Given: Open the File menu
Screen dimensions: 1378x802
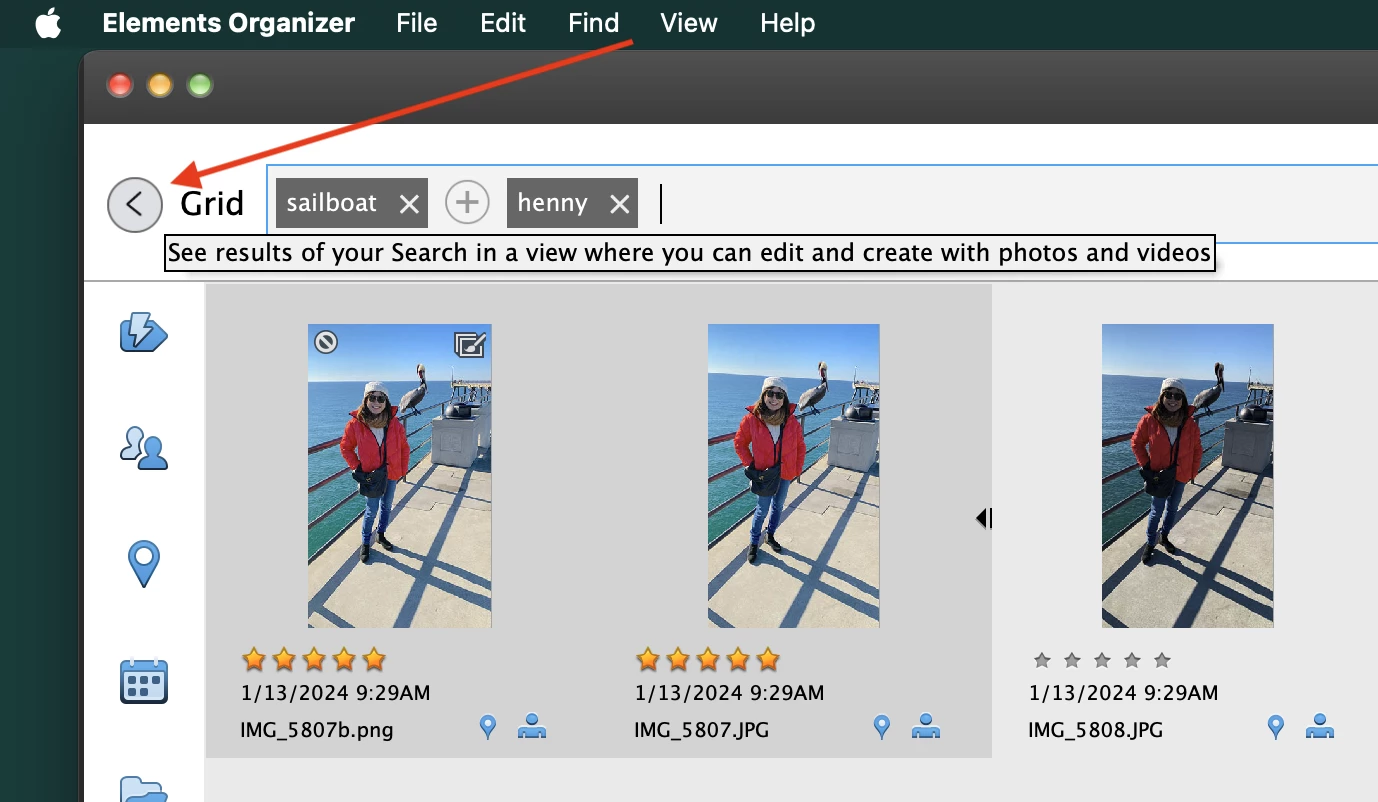Looking at the screenshot, I should (x=417, y=23).
